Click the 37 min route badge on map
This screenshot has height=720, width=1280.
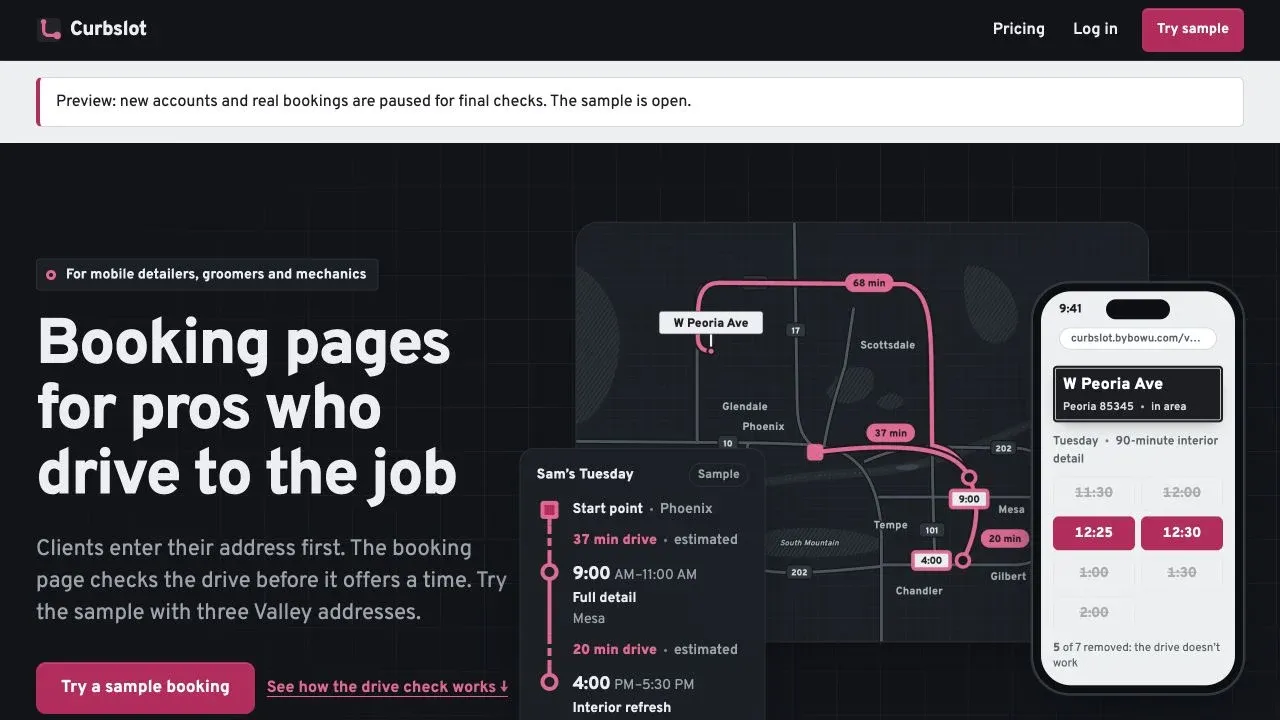pos(890,433)
